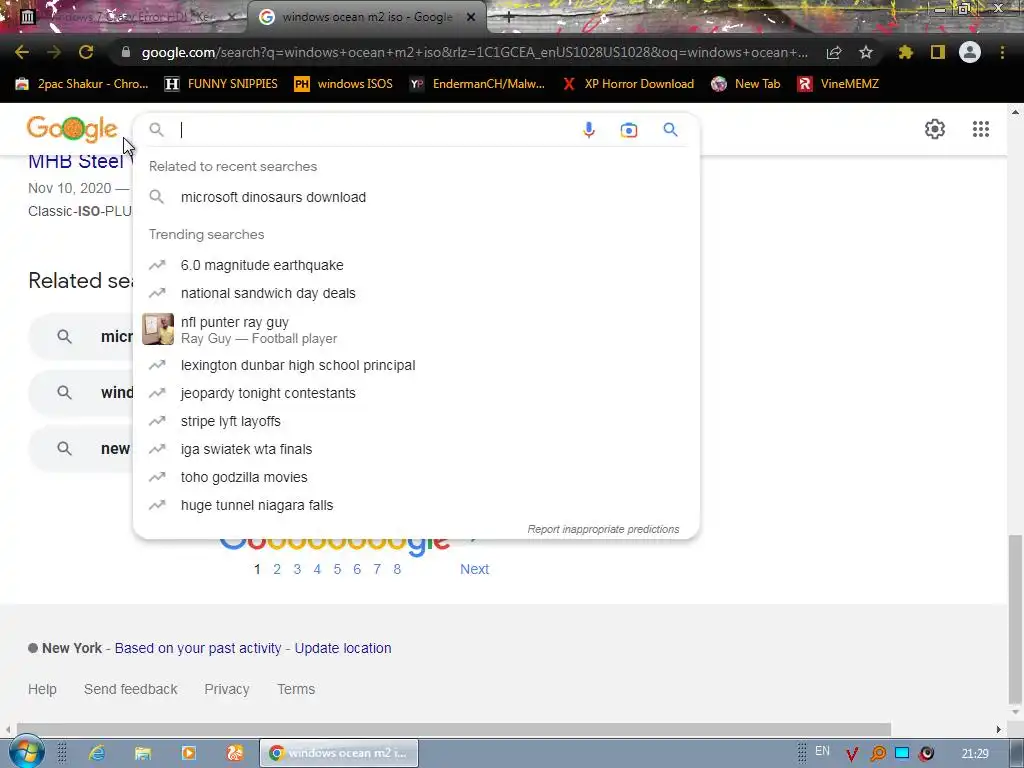Open a new tab with plus button
This screenshot has height=768, width=1024.
coord(509,18)
